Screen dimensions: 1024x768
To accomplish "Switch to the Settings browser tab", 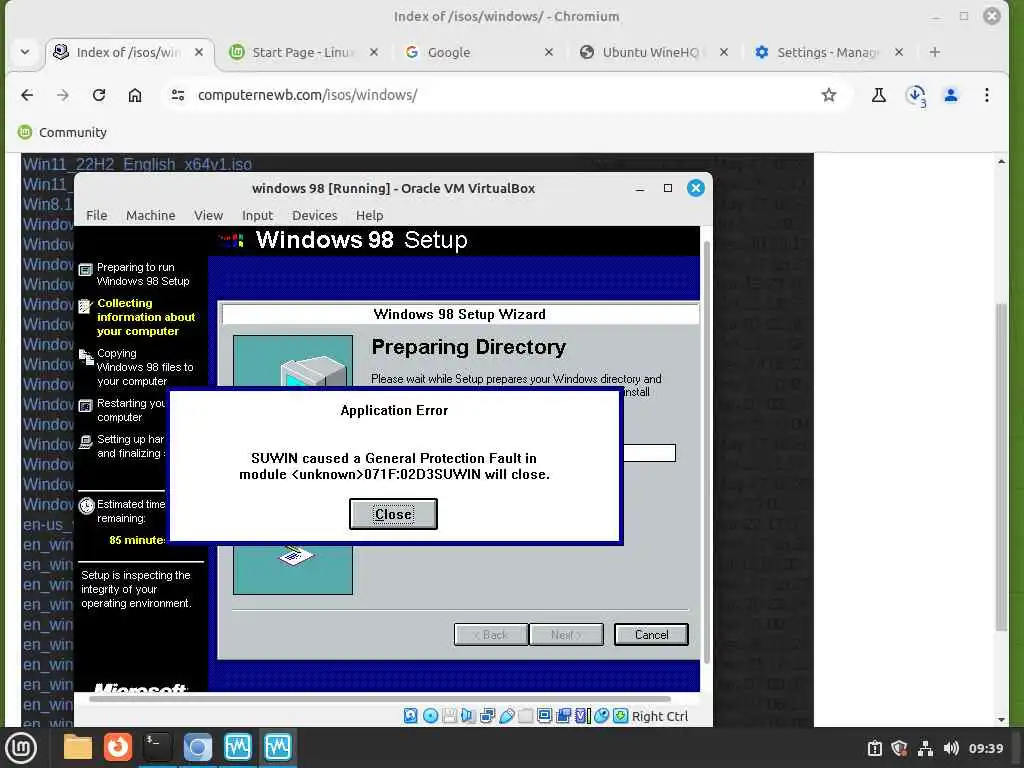I will point(827,52).
